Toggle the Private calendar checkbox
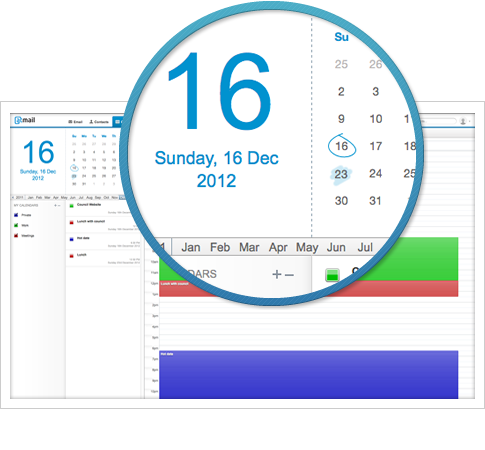This screenshot has width=485, height=450. (16, 215)
